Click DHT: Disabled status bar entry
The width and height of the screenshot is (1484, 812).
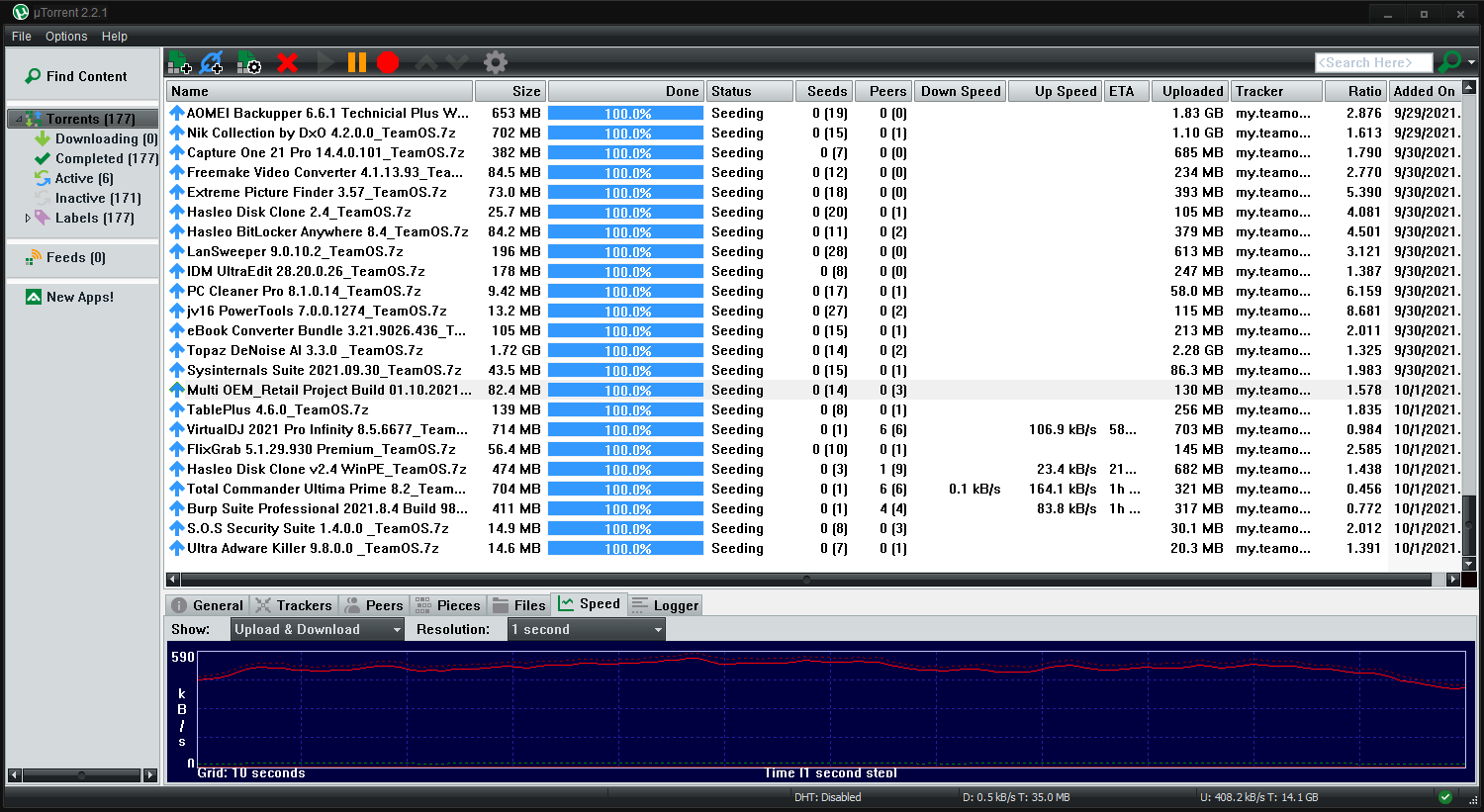[827, 797]
